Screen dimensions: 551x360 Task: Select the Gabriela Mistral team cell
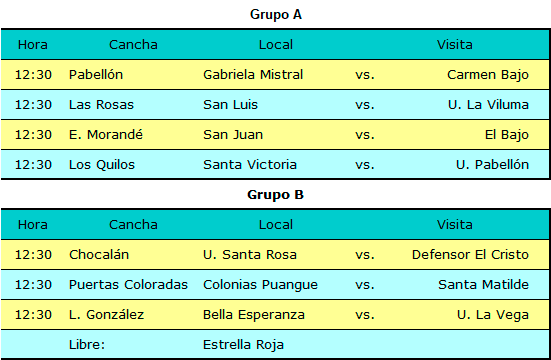[253, 75]
